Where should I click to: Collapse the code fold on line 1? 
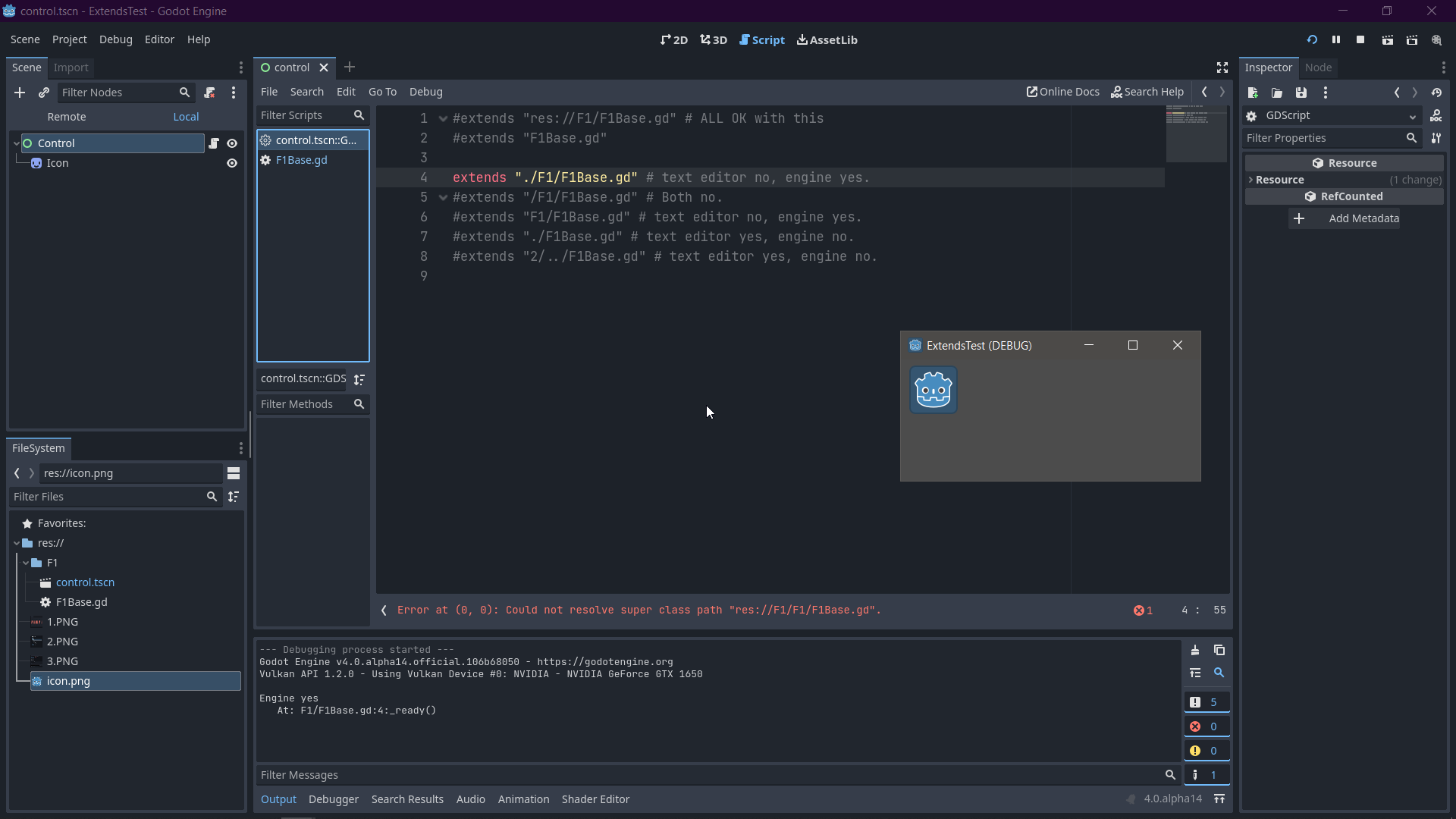443,118
